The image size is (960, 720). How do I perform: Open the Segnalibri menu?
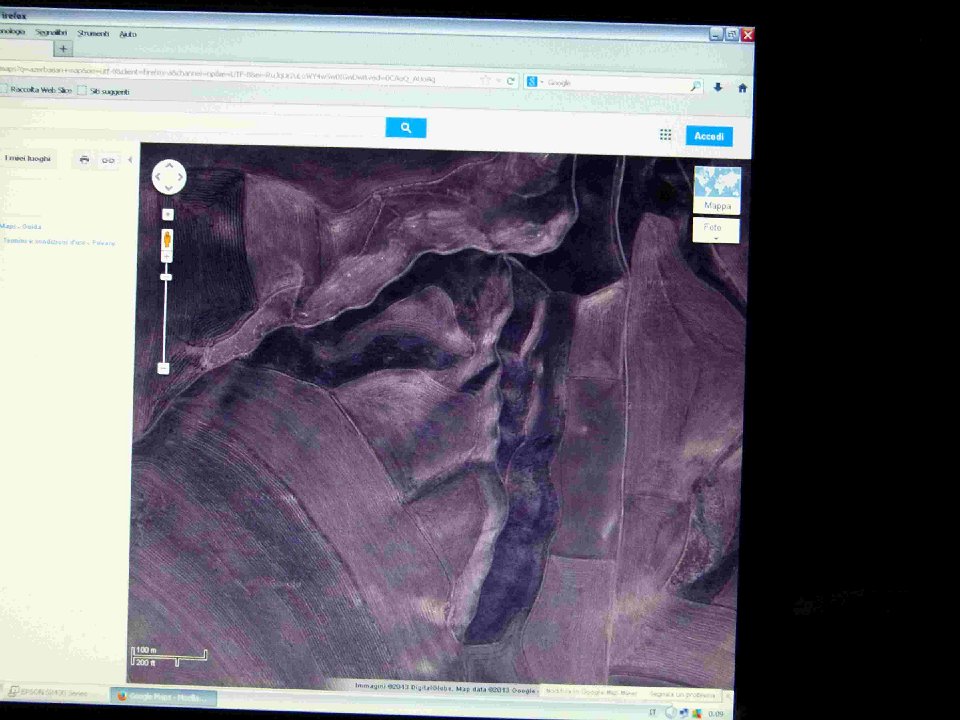click(51, 32)
